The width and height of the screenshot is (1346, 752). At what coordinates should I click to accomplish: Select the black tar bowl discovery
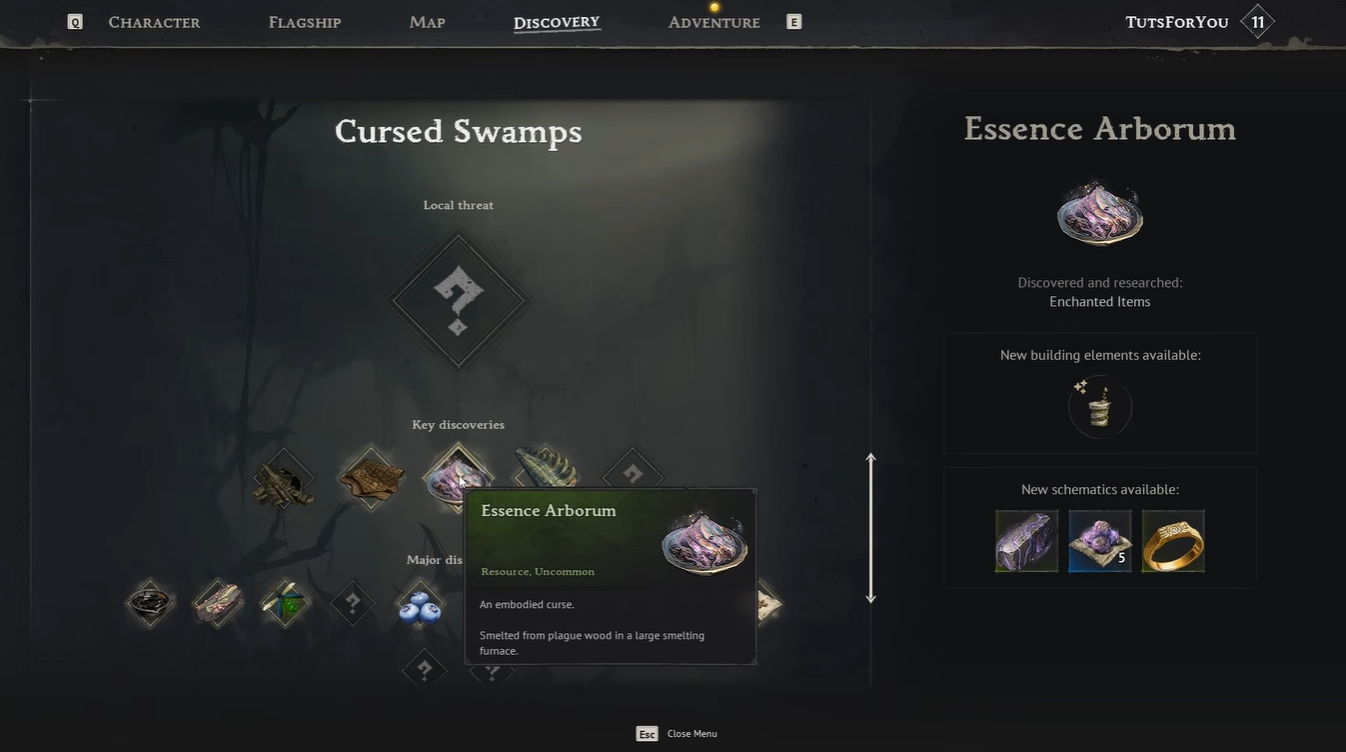[150, 604]
